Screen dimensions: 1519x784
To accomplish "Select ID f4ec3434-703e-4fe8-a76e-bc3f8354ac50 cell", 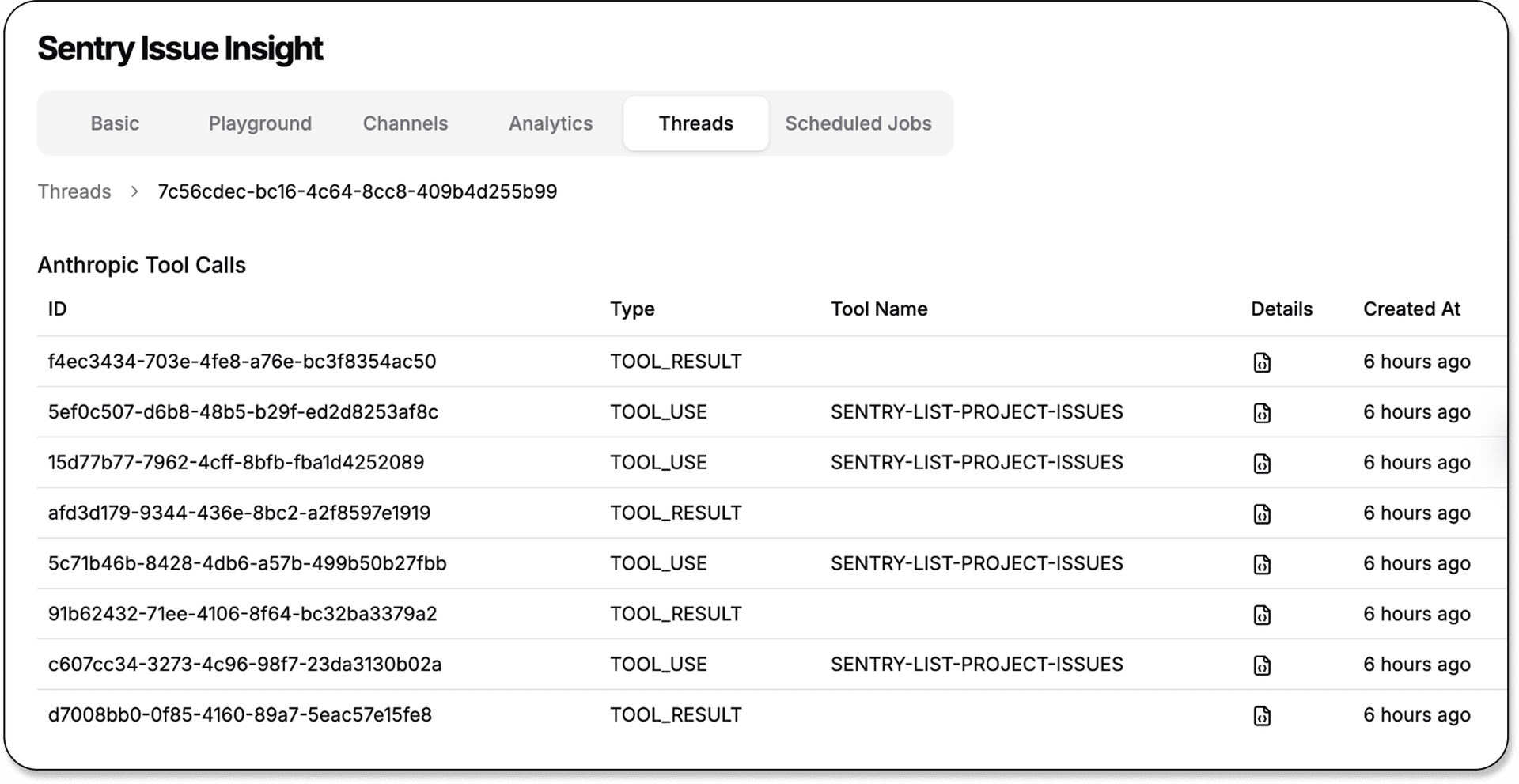I will [x=242, y=362].
